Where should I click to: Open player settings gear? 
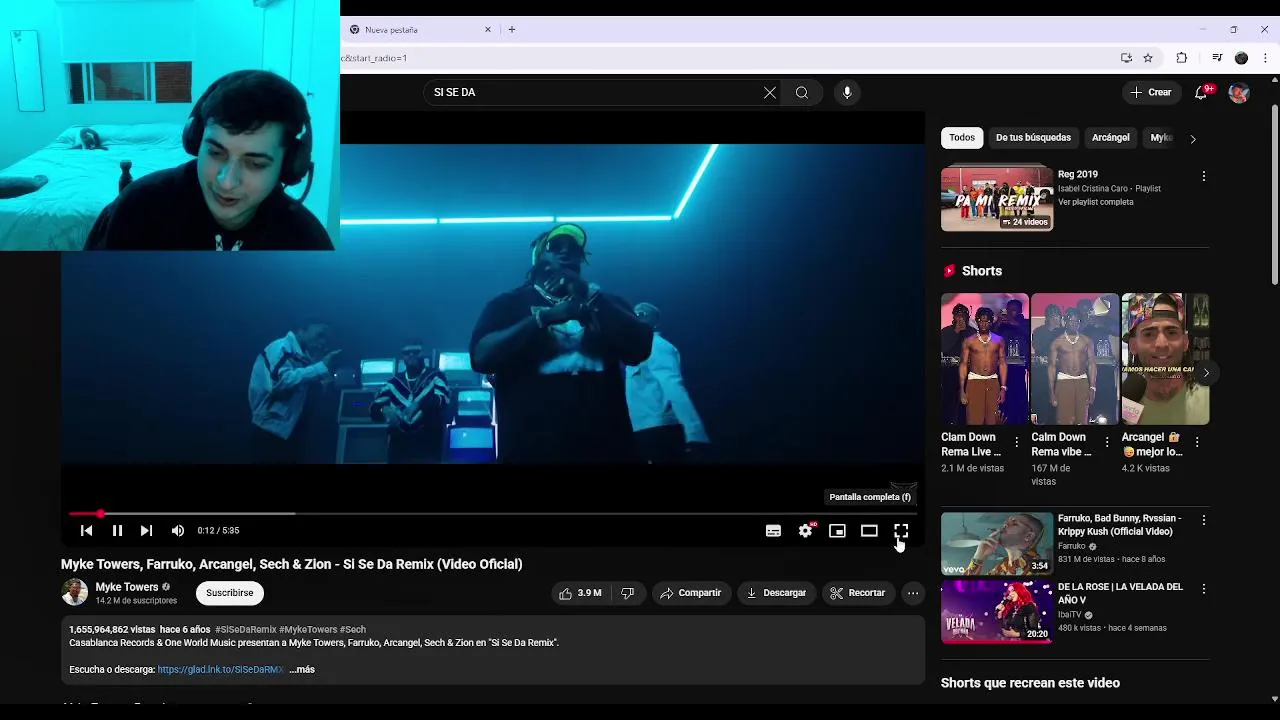[x=805, y=531]
